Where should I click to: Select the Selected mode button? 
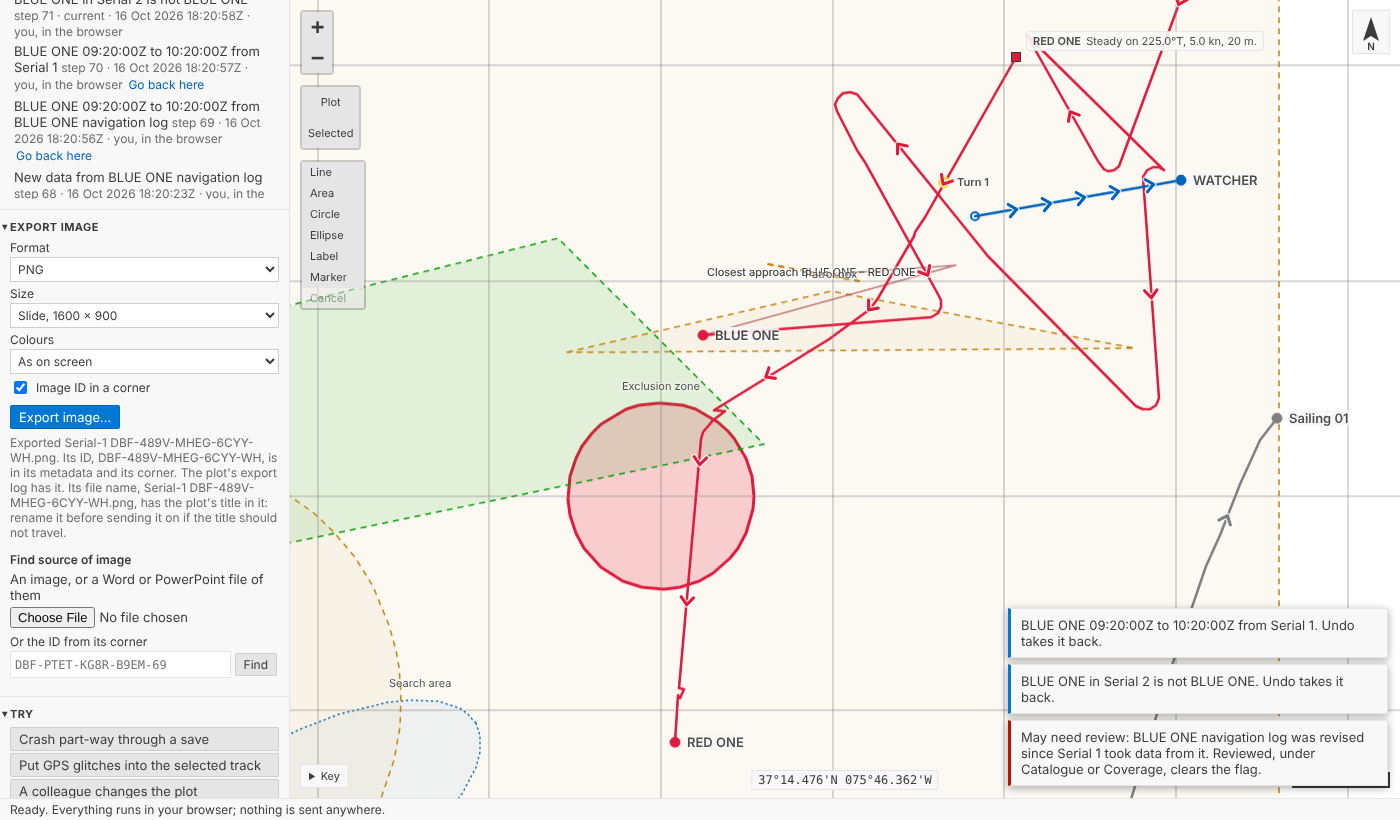click(x=331, y=133)
